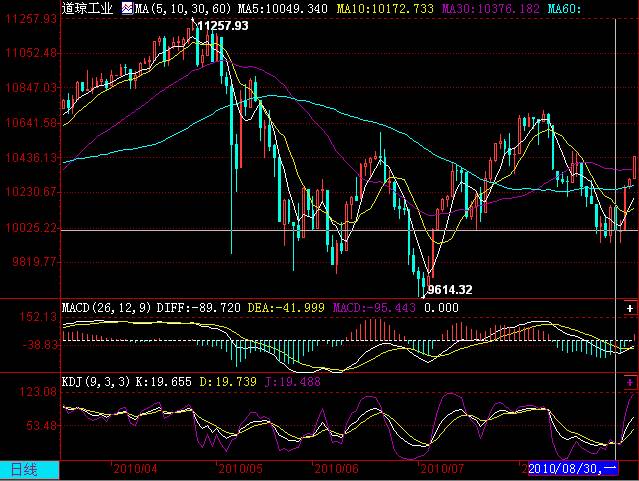This screenshot has width=639, height=481.
Task: Click the 2010/08/30 cursor date label
Action: [x=573, y=468]
